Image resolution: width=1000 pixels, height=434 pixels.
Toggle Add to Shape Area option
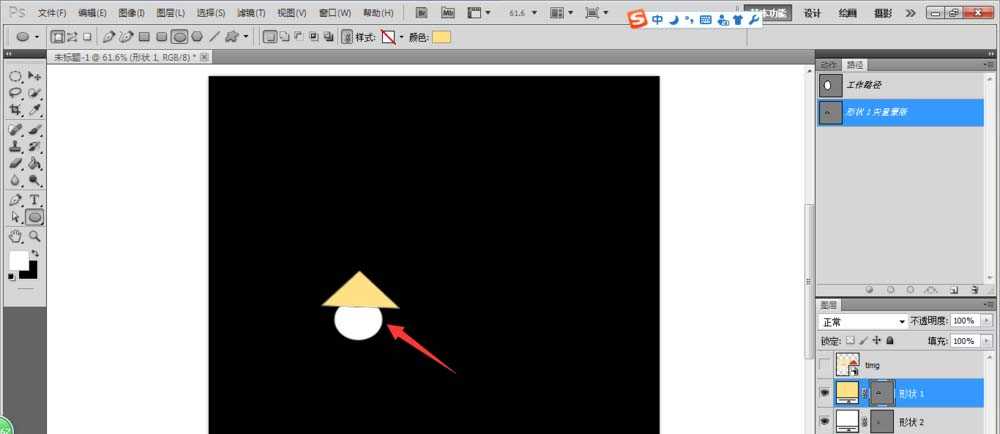click(284, 37)
